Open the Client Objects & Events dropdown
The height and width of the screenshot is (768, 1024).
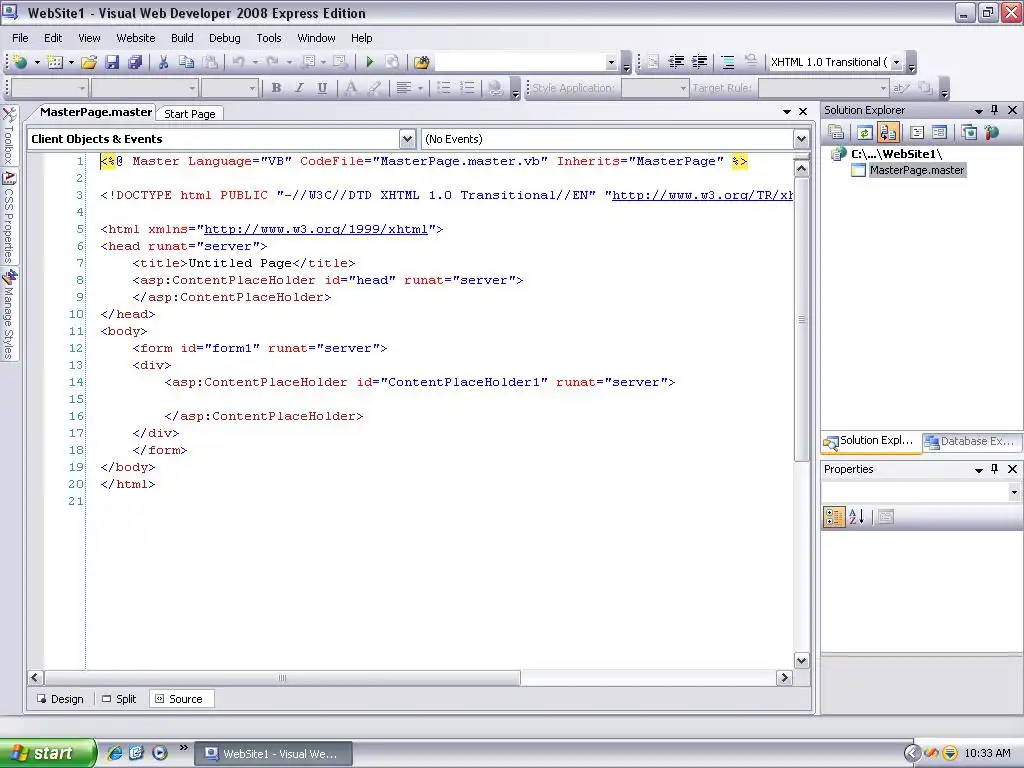point(407,138)
